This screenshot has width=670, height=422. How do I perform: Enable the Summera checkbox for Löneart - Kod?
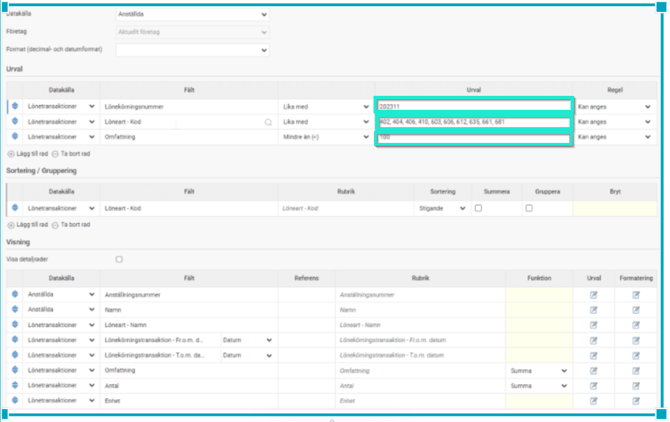click(x=478, y=208)
